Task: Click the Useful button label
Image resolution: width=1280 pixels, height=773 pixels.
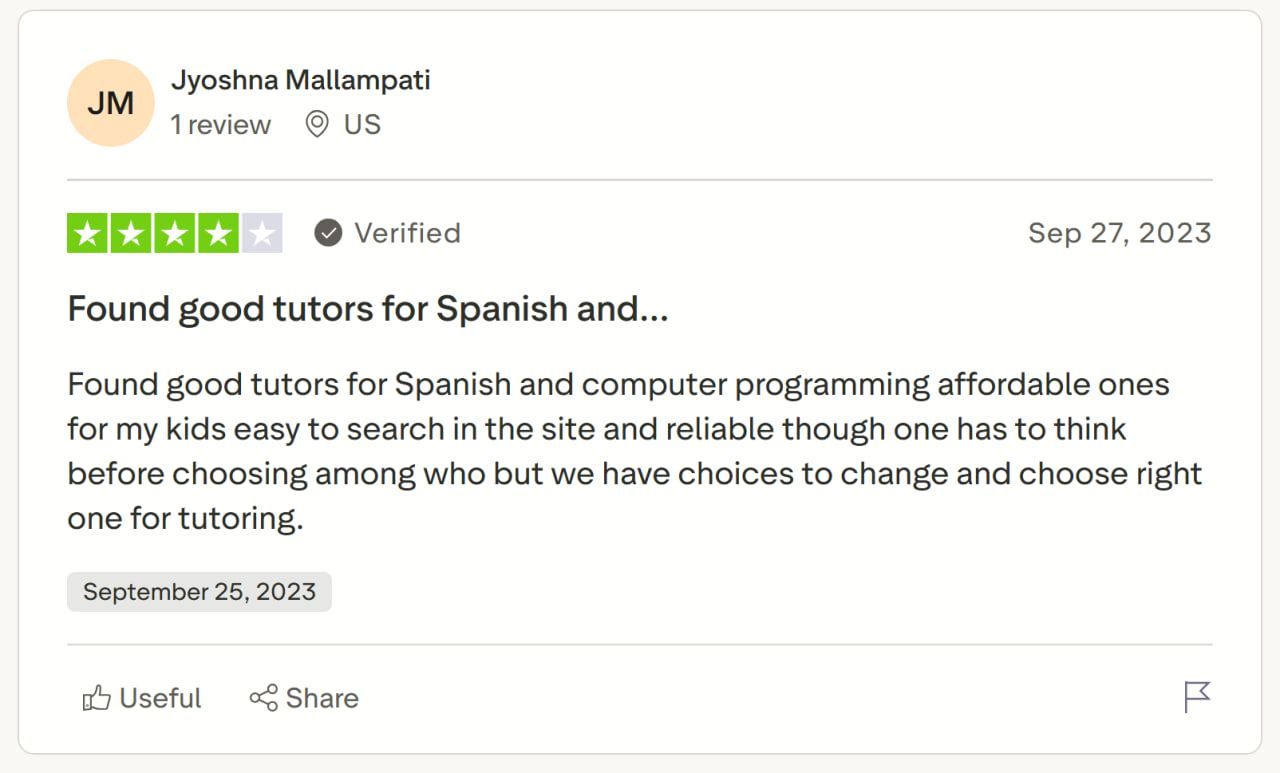Action: click(x=160, y=698)
